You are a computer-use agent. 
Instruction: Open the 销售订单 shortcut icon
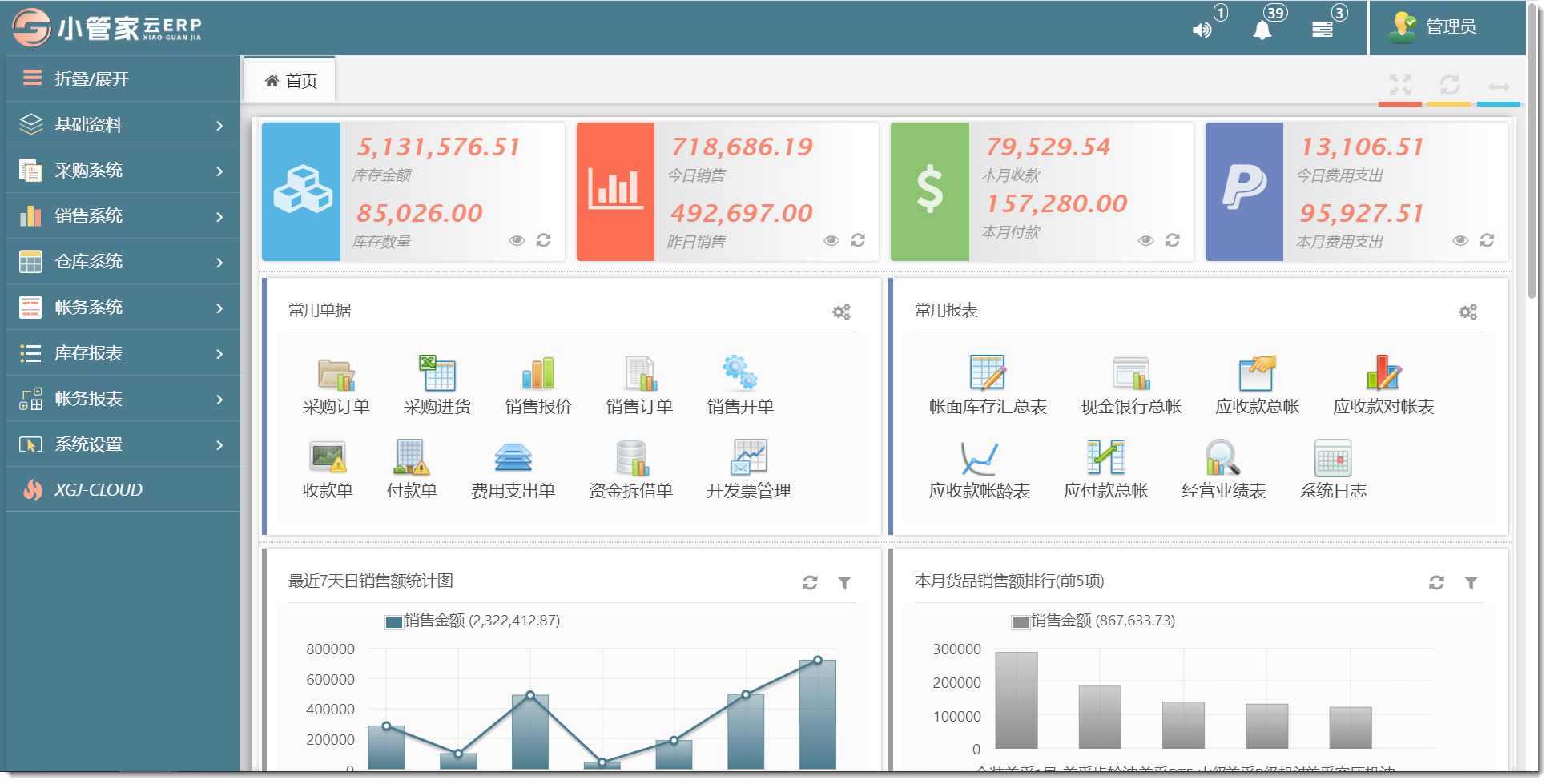tap(639, 374)
